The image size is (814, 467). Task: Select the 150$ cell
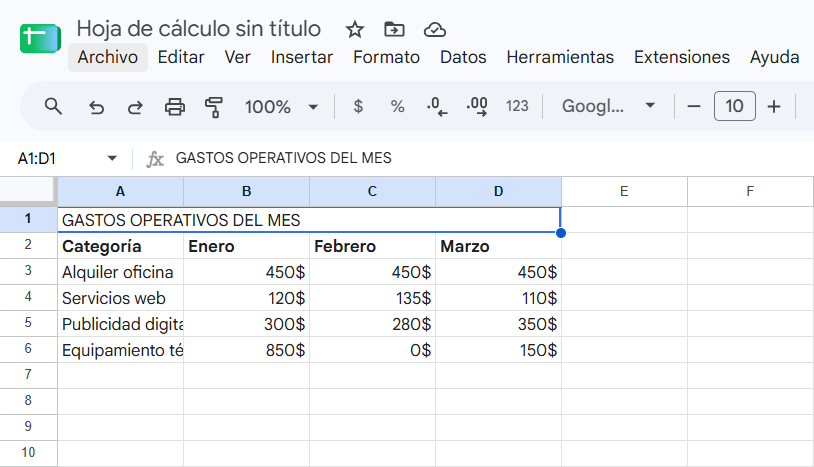[x=498, y=350]
